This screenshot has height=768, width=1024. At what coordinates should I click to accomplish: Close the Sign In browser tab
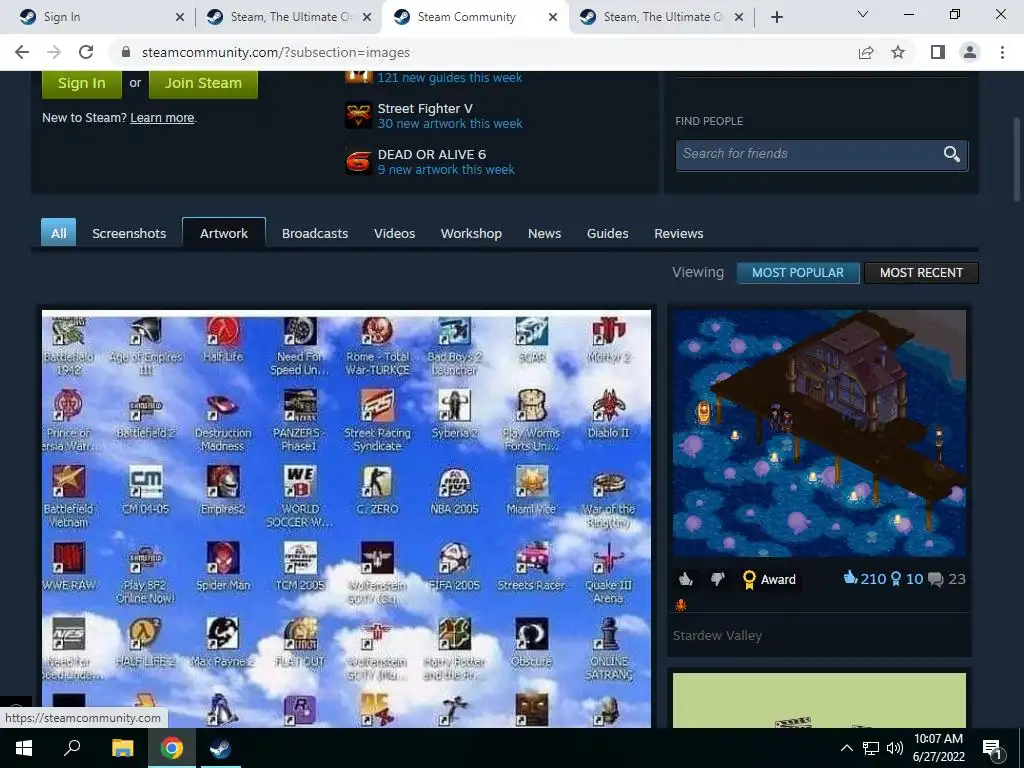point(180,17)
